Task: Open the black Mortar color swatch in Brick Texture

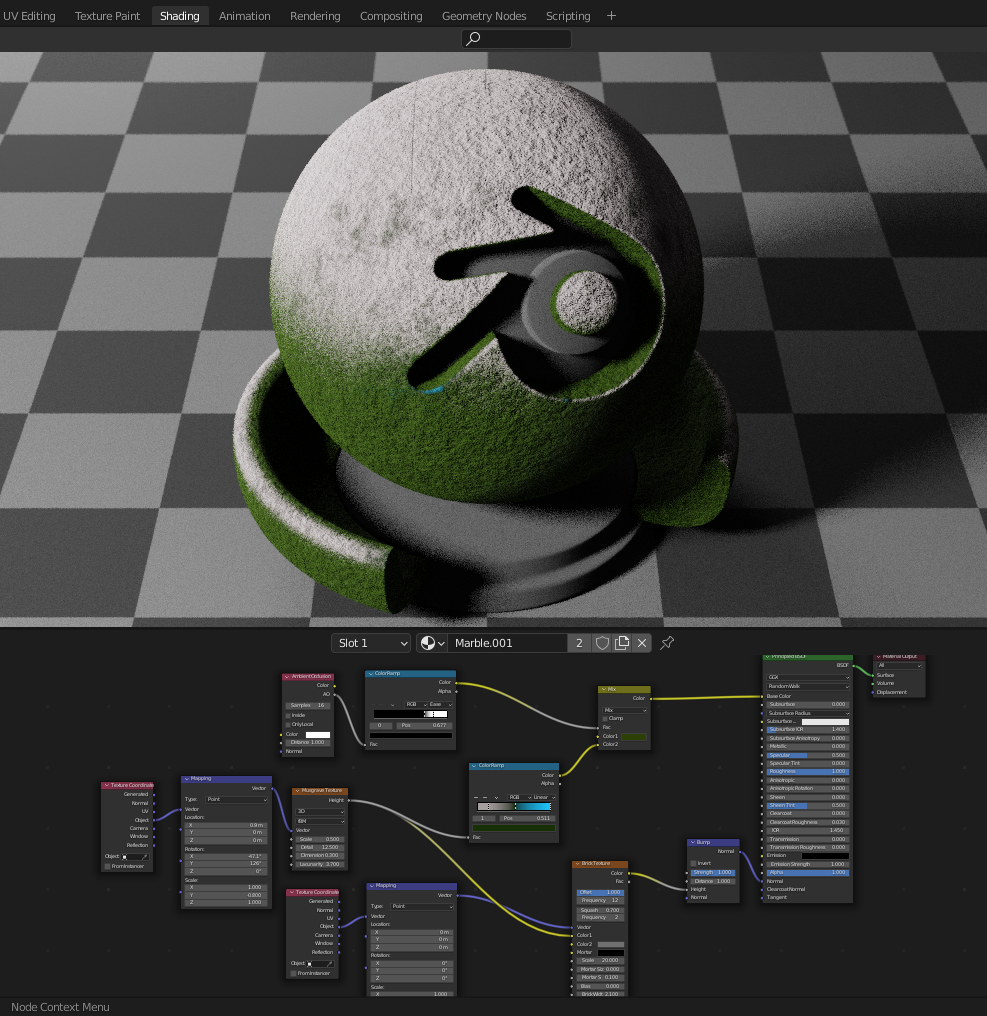Action: pyautogui.click(x=610, y=952)
